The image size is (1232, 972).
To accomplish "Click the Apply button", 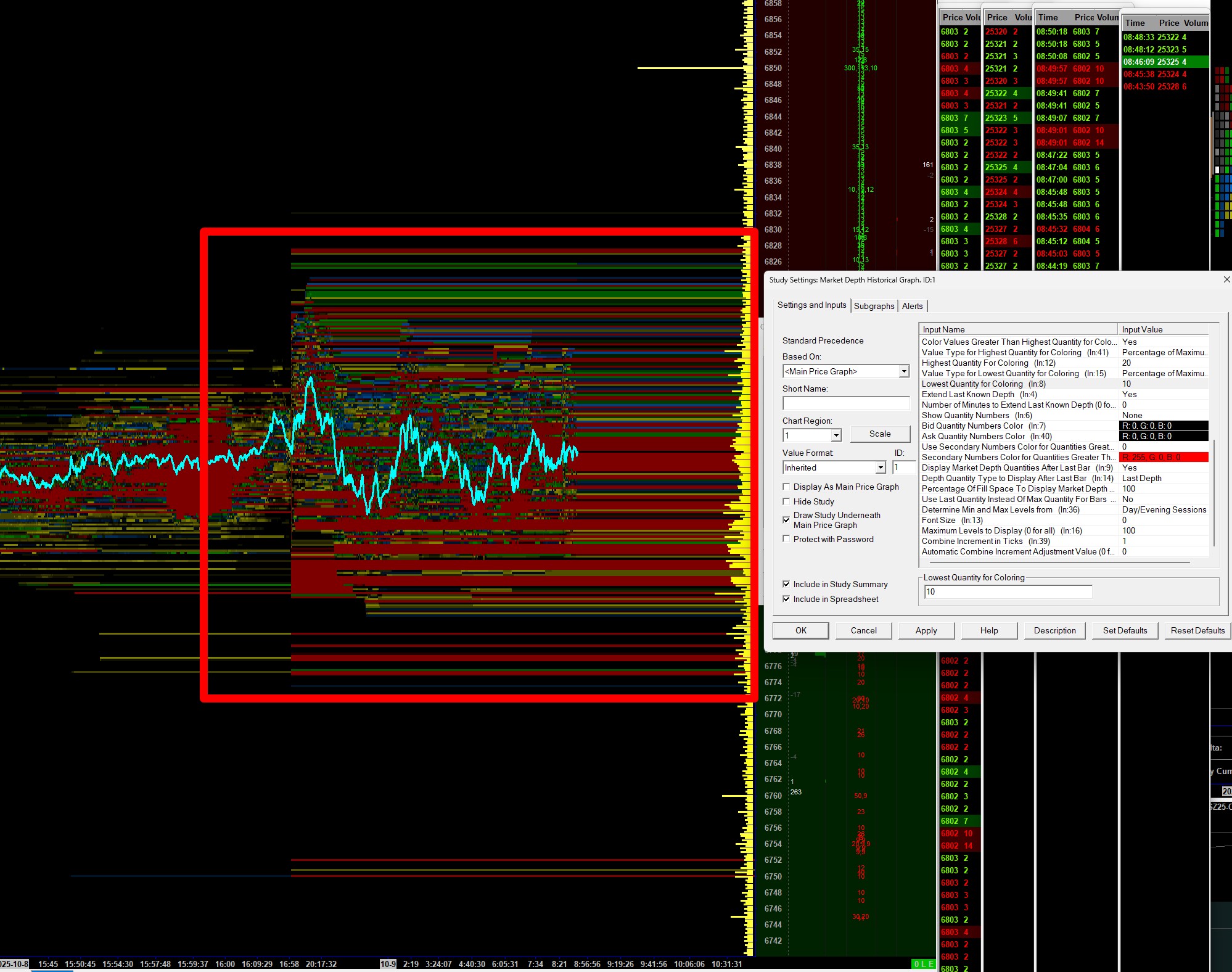I will tap(926, 630).
